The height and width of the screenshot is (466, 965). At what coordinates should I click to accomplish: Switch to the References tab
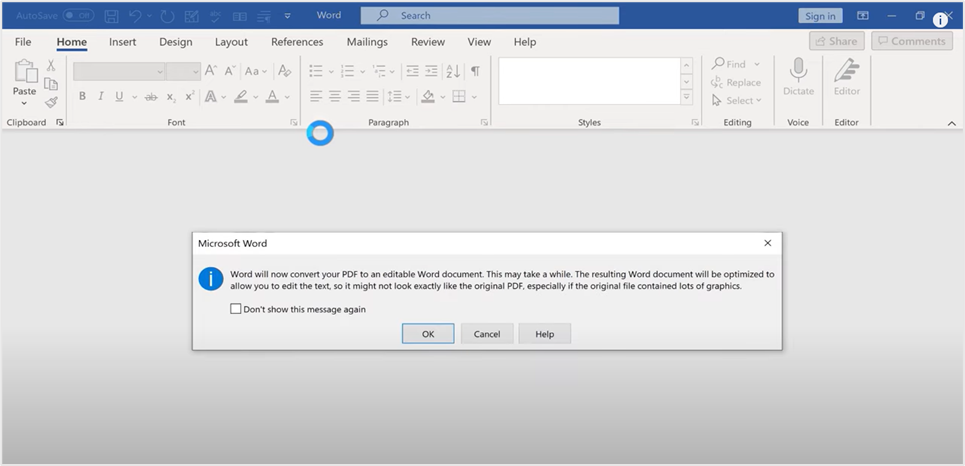297,42
